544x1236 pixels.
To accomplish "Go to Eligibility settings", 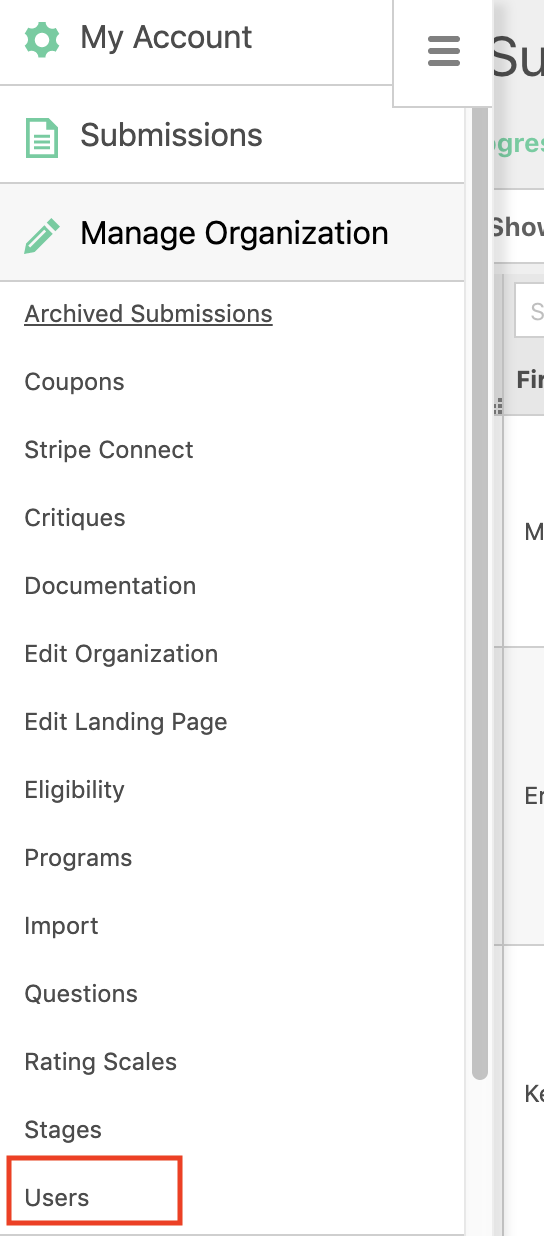I will coord(75,790).
